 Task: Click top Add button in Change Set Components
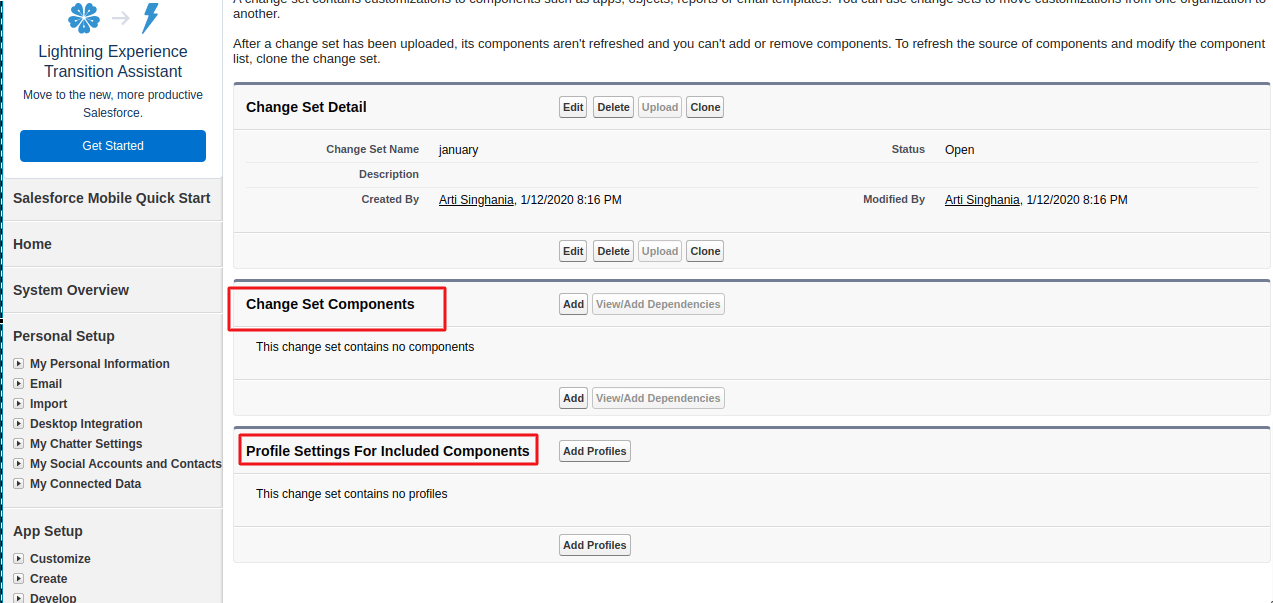coord(573,304)
